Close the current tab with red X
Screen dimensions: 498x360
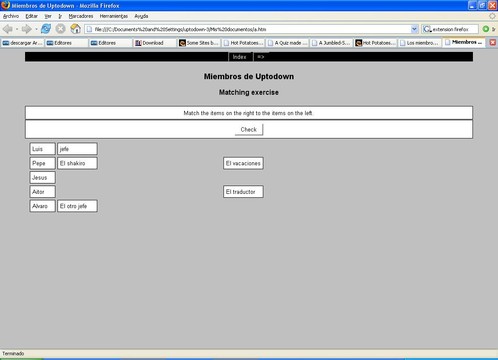point(493,42)
